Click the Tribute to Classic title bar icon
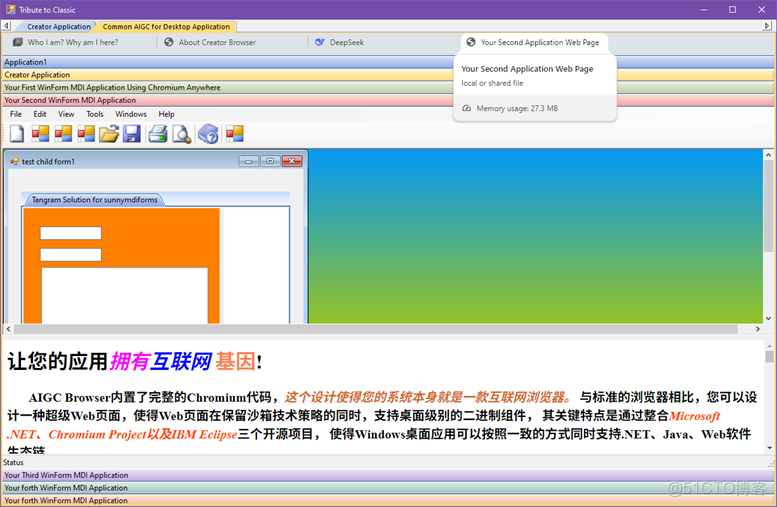 coord(10,9)
